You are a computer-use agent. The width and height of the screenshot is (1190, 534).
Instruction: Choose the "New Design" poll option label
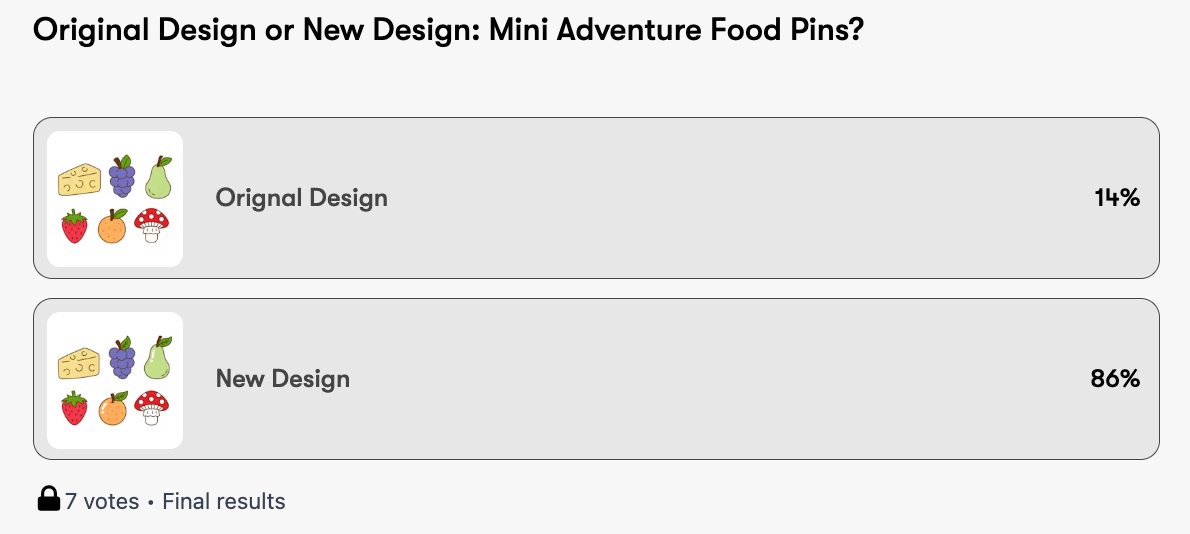283,379
